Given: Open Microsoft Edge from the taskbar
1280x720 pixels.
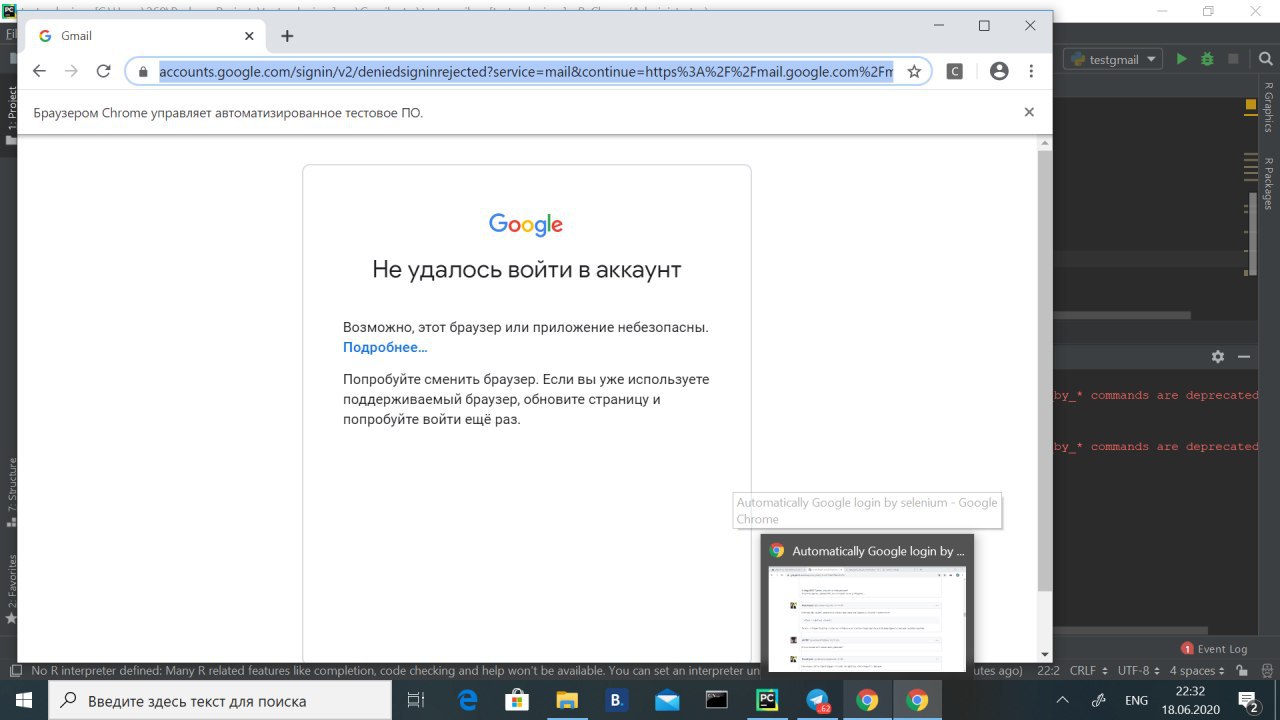Looking at the screenshot, I should point(467,700).
